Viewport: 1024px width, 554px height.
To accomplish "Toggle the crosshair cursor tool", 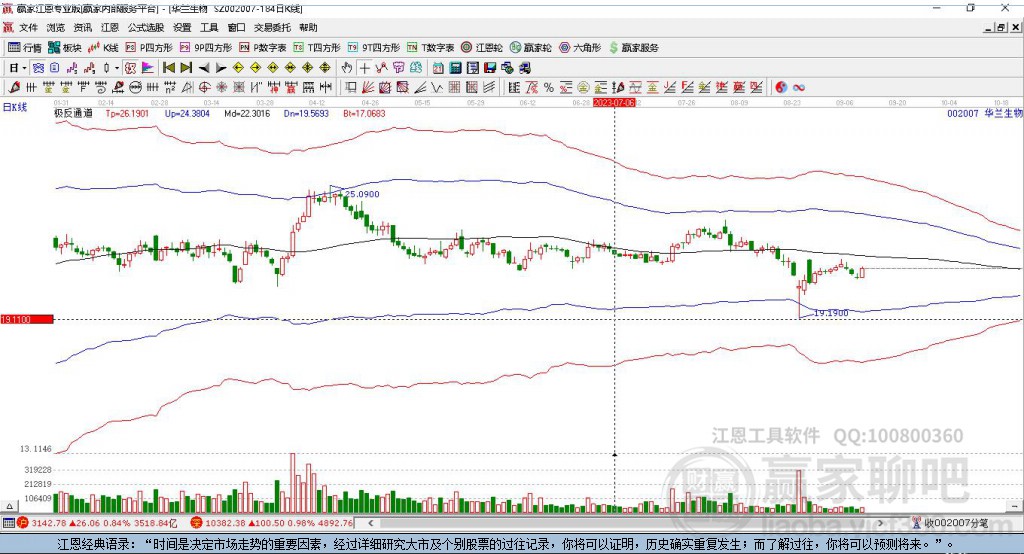I will click(x=364, y=68).
